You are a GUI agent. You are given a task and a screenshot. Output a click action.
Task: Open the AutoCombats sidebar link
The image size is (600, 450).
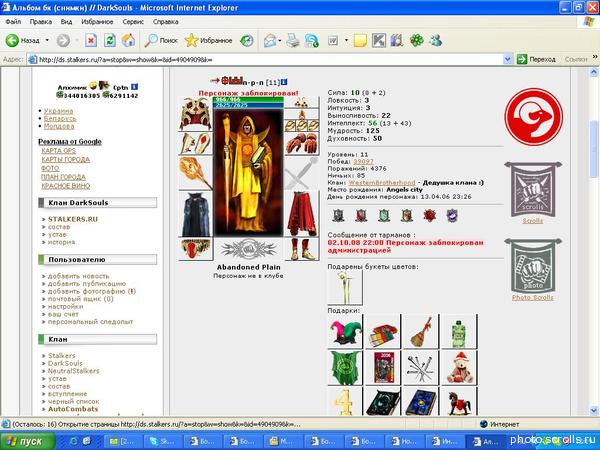pyautogui.click(x=73, y=409)
